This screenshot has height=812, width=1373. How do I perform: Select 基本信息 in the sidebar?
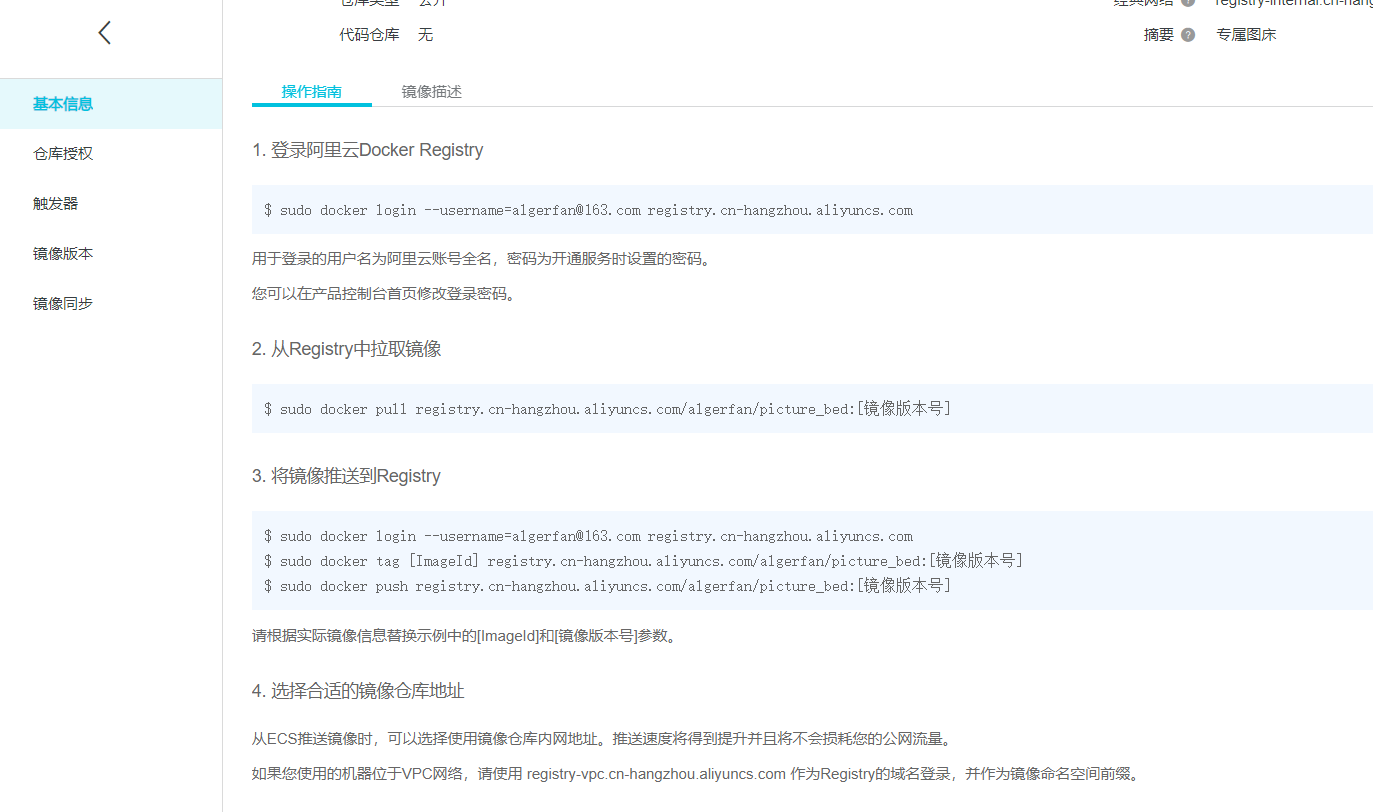click(111, 104)
